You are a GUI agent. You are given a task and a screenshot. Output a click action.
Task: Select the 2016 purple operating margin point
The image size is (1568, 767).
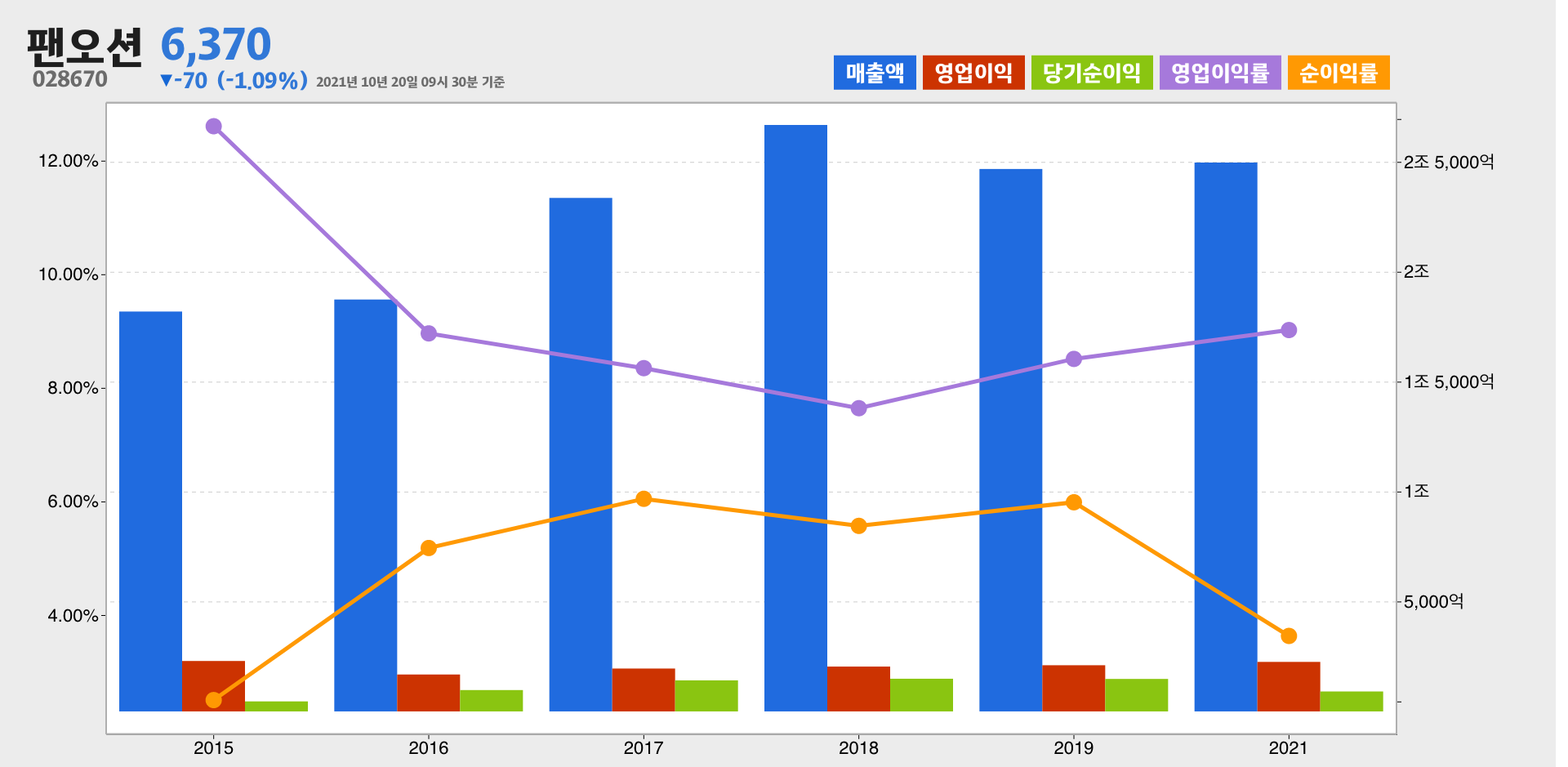pyautogui.click(x=429, y=333)
